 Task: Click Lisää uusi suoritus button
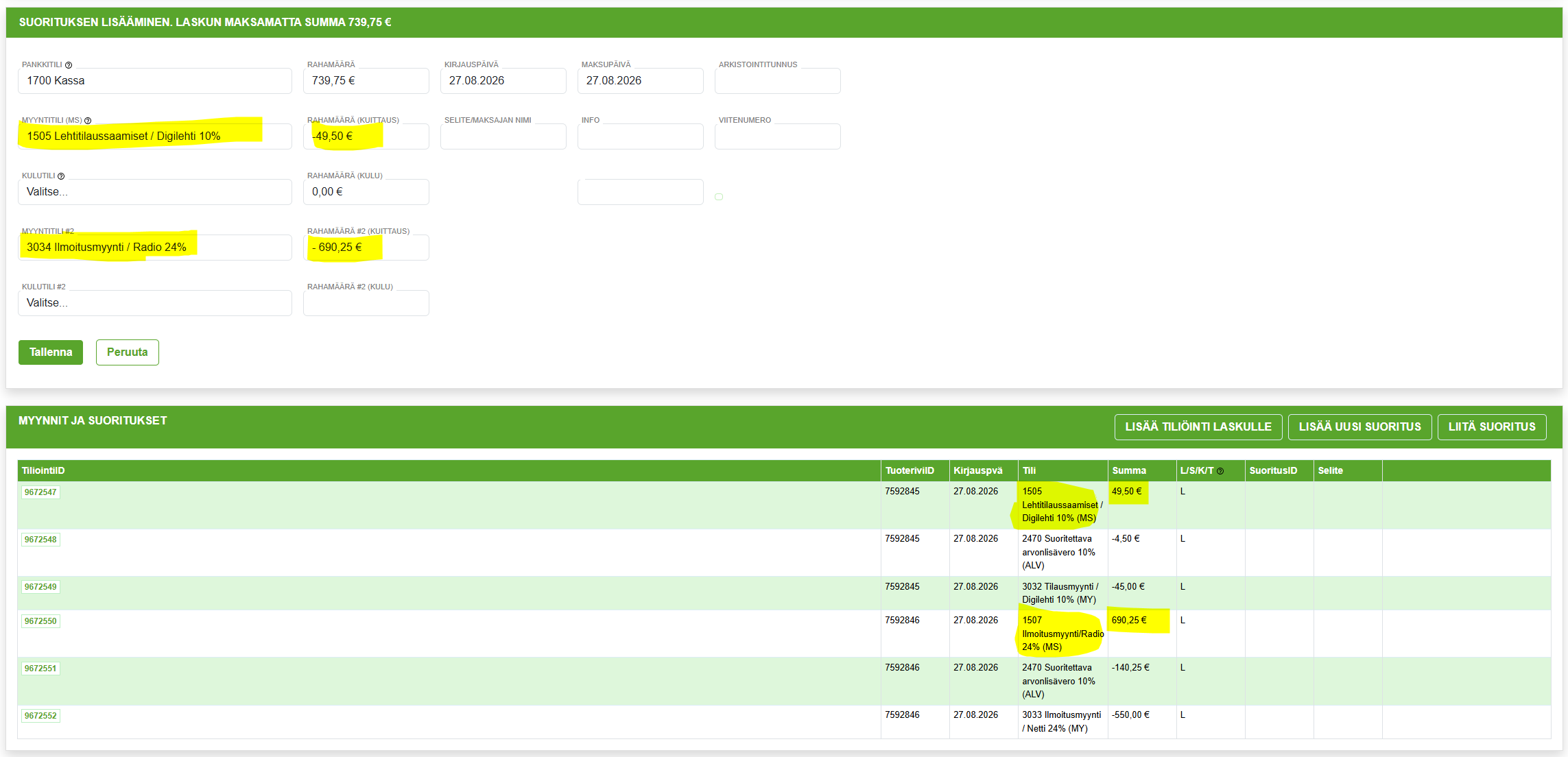(1360, 426)
